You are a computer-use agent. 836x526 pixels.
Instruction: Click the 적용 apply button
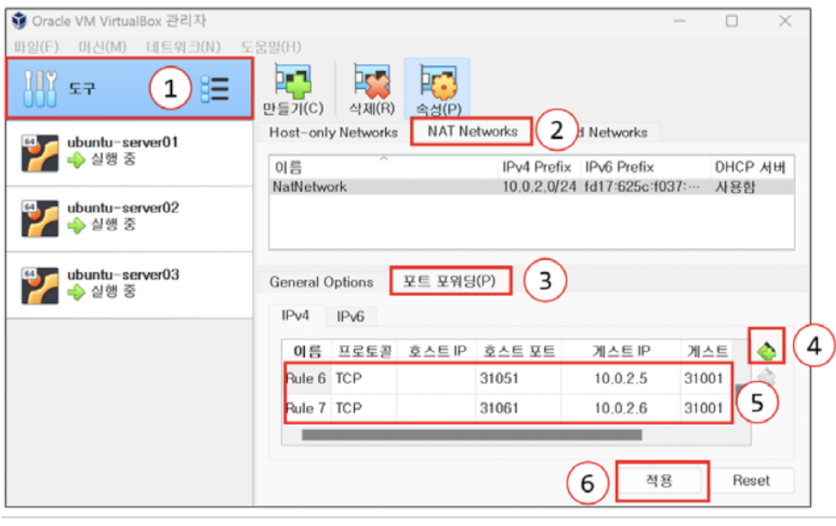click(660, 481)
